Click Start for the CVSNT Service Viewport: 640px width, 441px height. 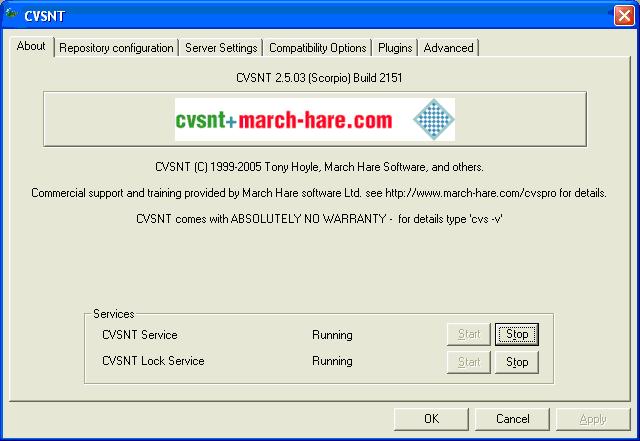(469, 334)
